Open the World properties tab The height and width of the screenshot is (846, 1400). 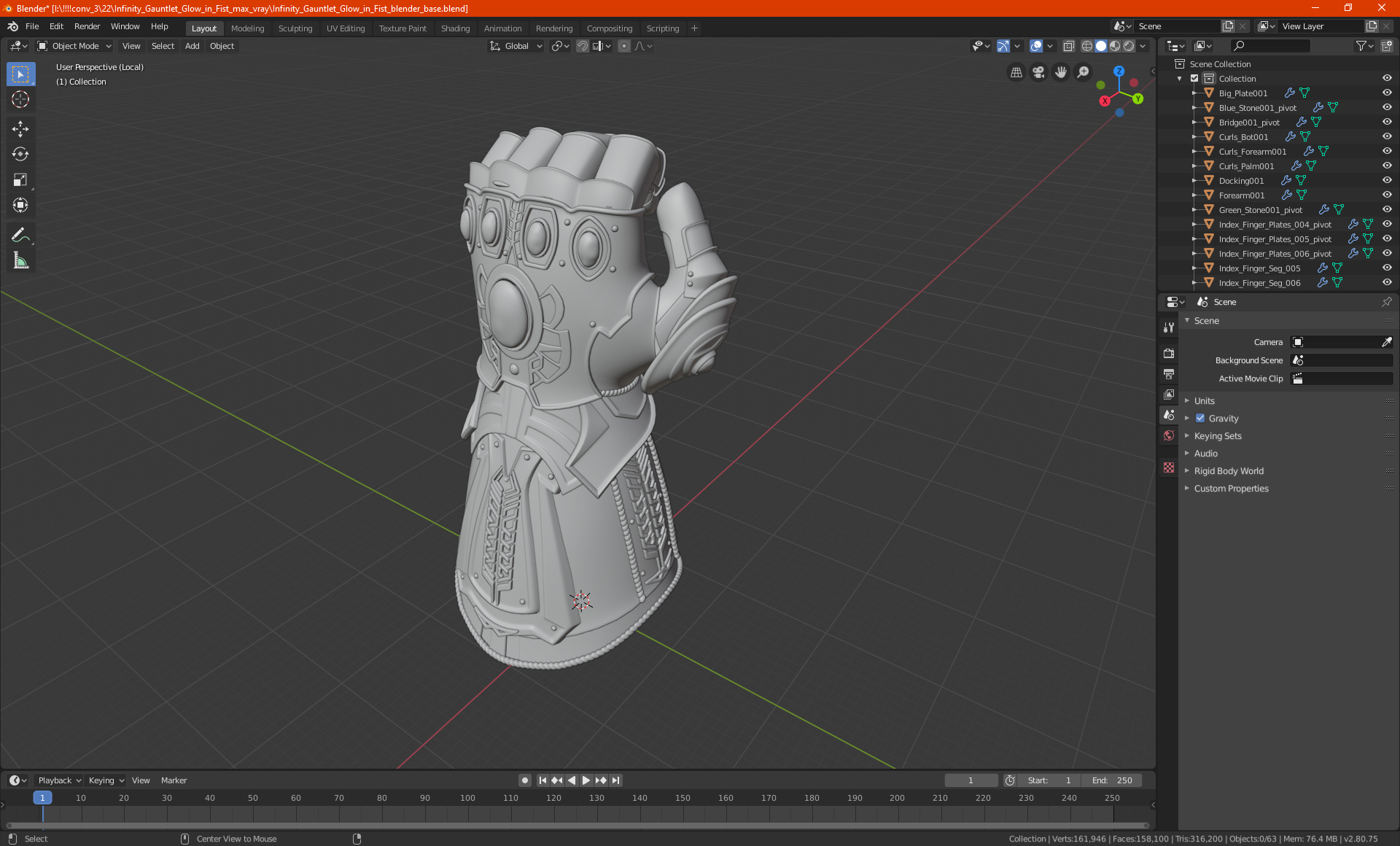tap(1169, 435)
